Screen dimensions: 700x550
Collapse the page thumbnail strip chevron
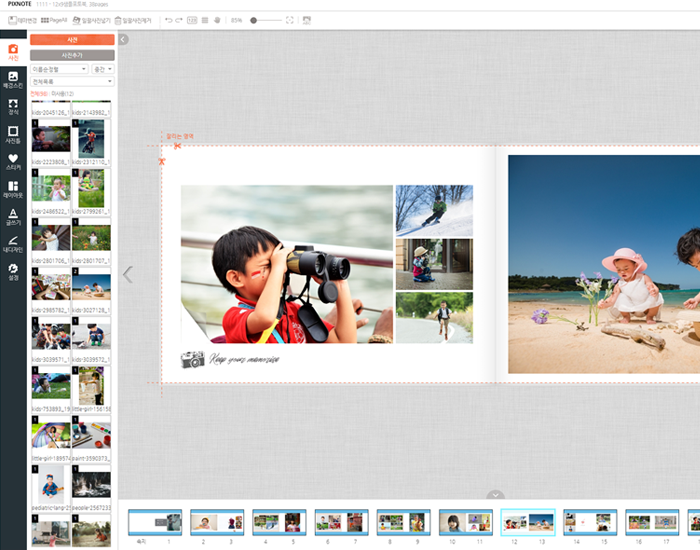(x=495, y=495)
